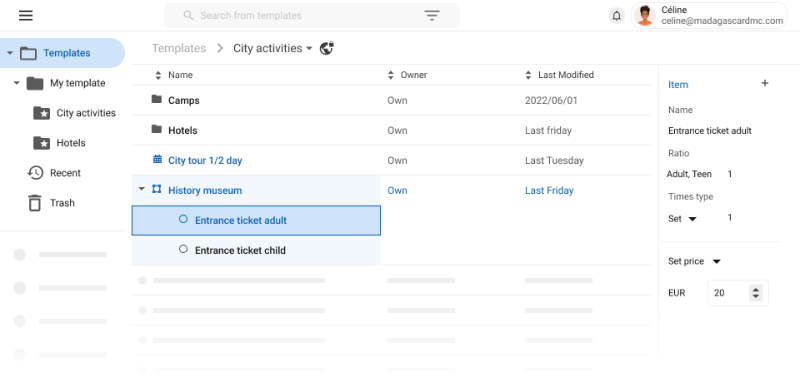Click the Hotels folder icon in the list

(x=157, y=130)
